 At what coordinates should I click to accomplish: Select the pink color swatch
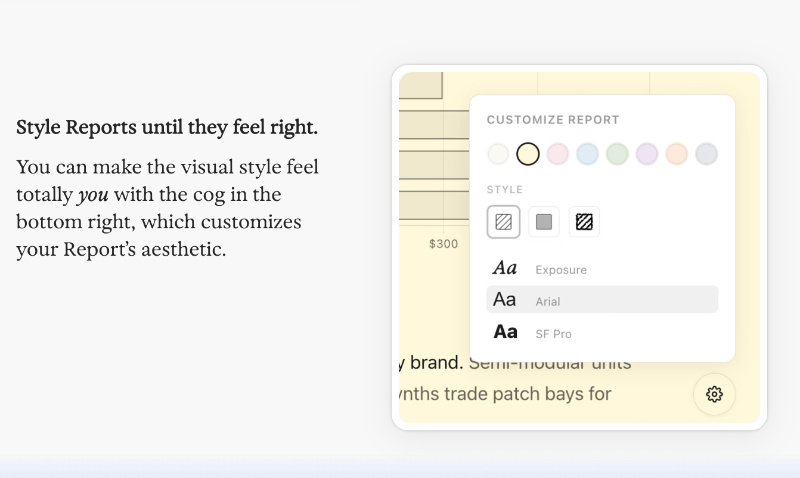tap(558, 154)
